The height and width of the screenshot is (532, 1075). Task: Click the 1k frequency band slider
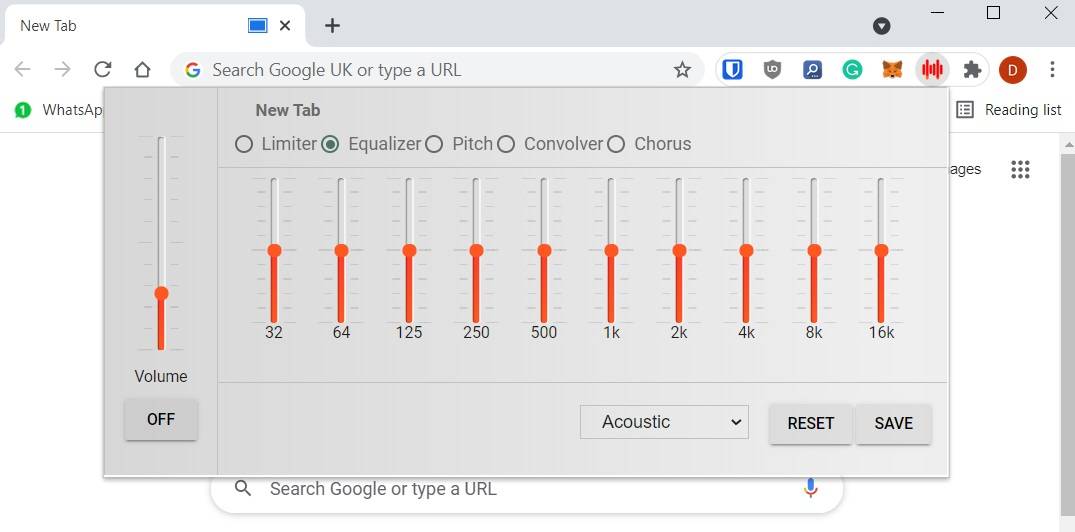(x=611, y=250)
